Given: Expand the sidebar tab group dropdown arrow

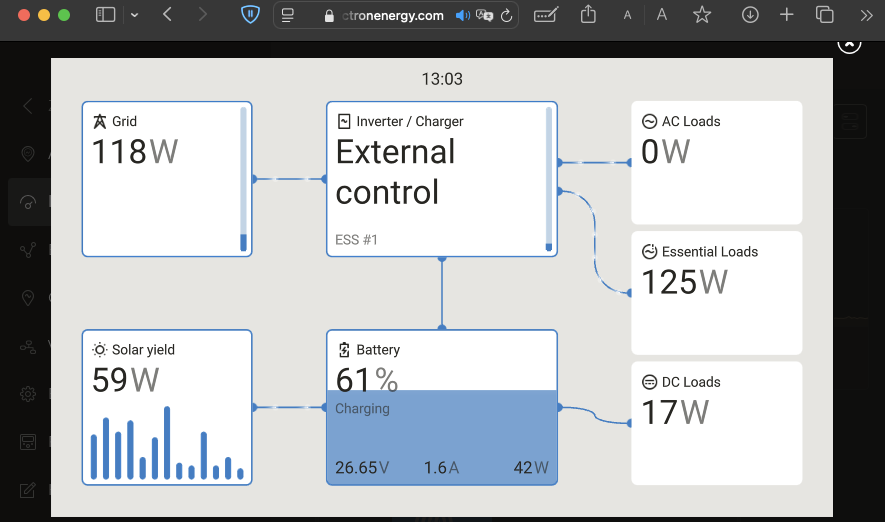Looking at the screenshot, I should 134,15.
